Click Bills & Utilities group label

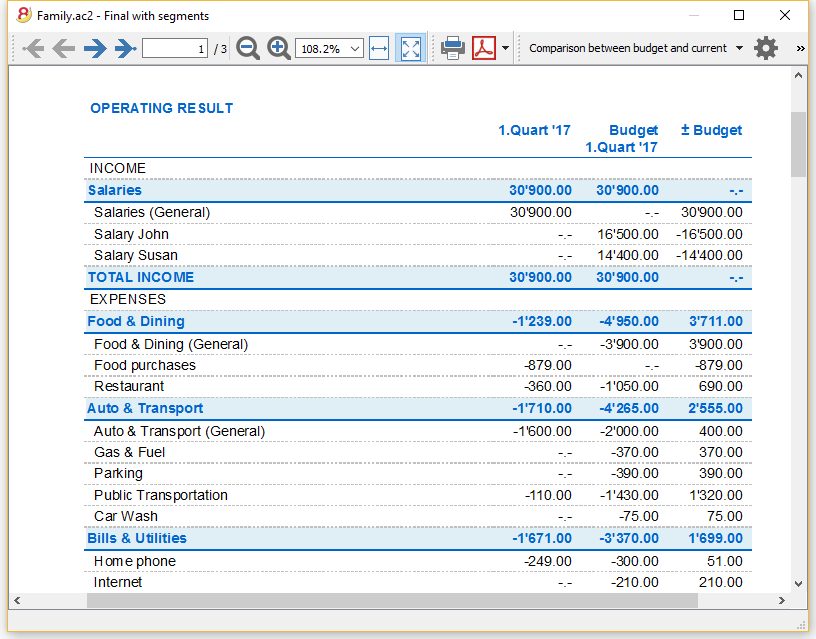coord(137,538)
